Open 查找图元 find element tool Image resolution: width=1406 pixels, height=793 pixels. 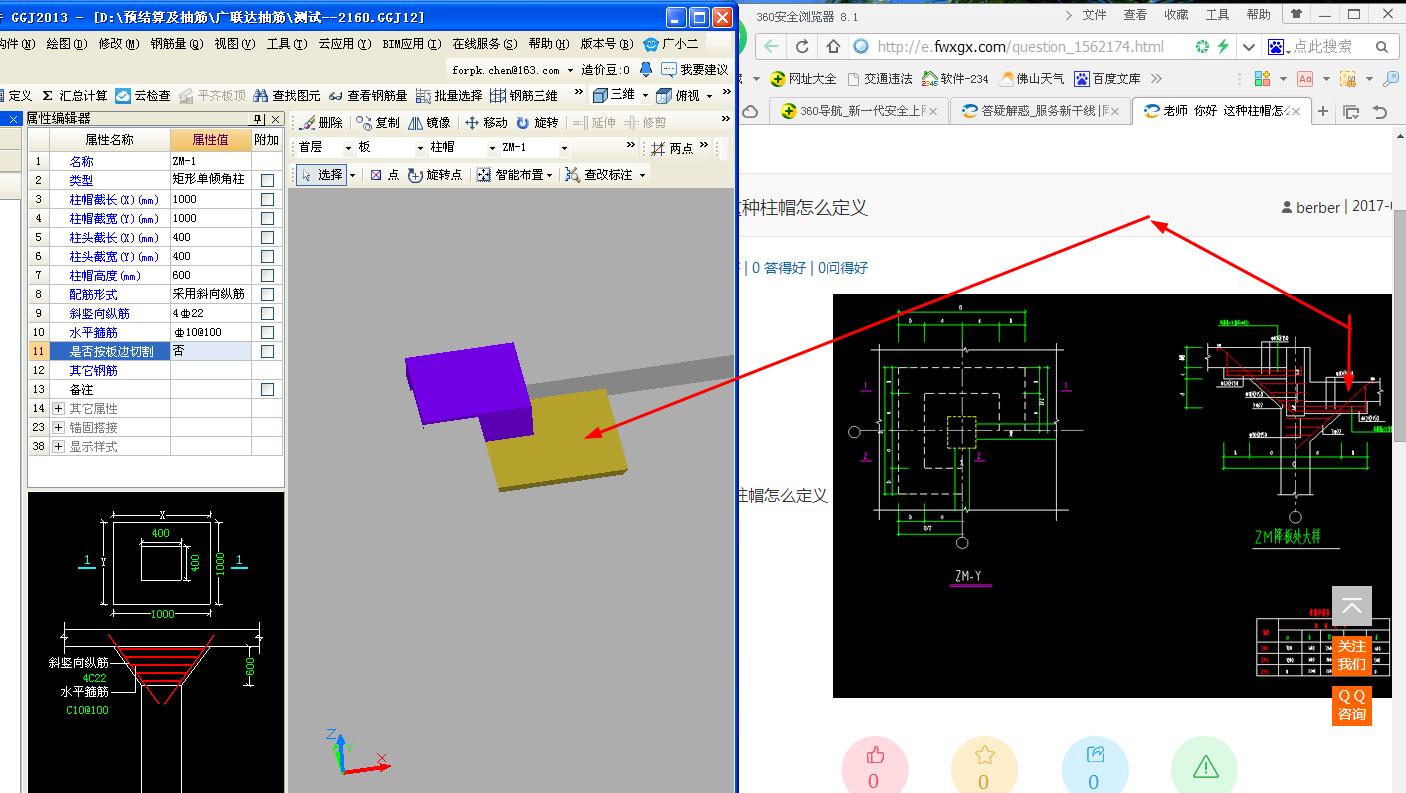287,95
